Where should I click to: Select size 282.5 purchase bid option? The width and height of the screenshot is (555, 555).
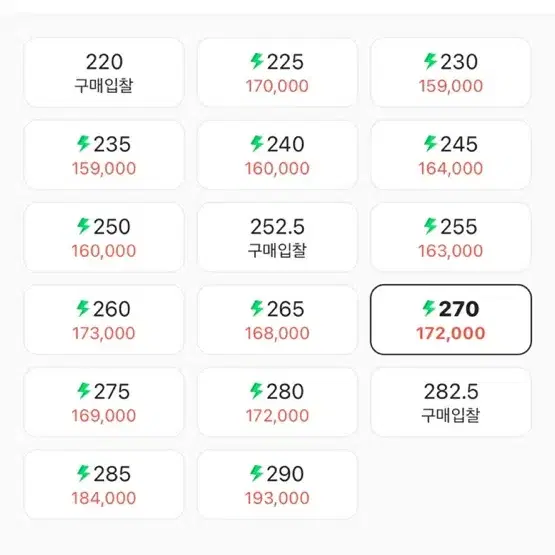(451, 402)
